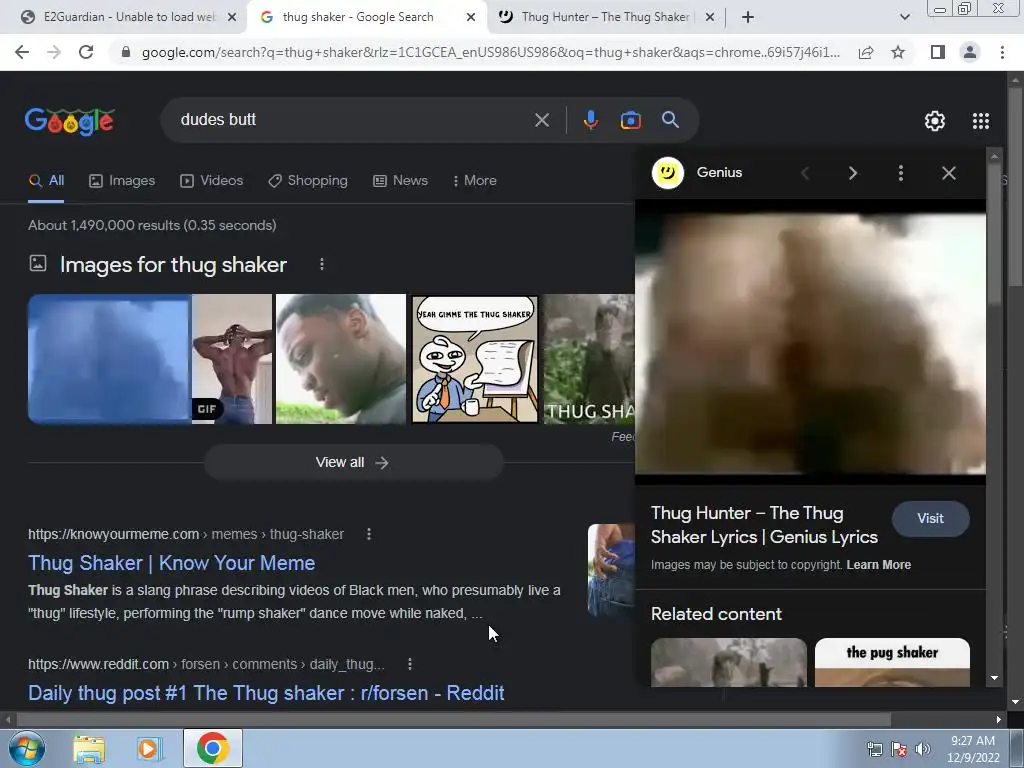Select the All results tab

pos(46,181)
